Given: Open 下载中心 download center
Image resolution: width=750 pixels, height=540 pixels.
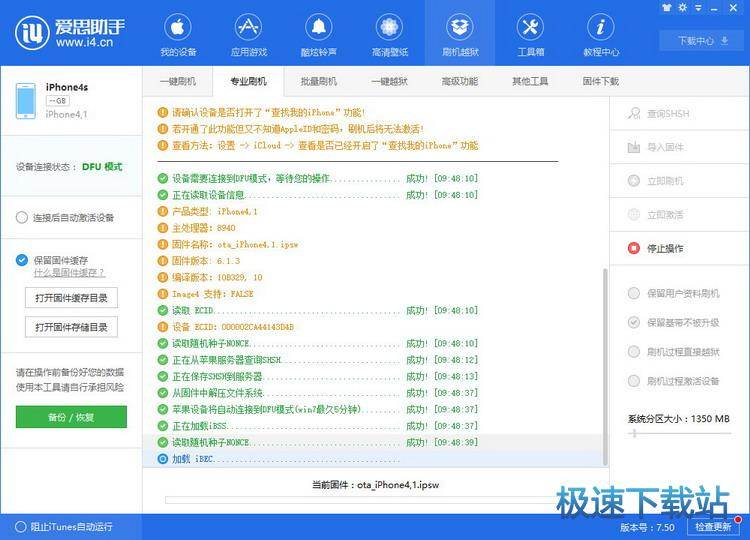Looking at the screenshot, I should (703, 41).
